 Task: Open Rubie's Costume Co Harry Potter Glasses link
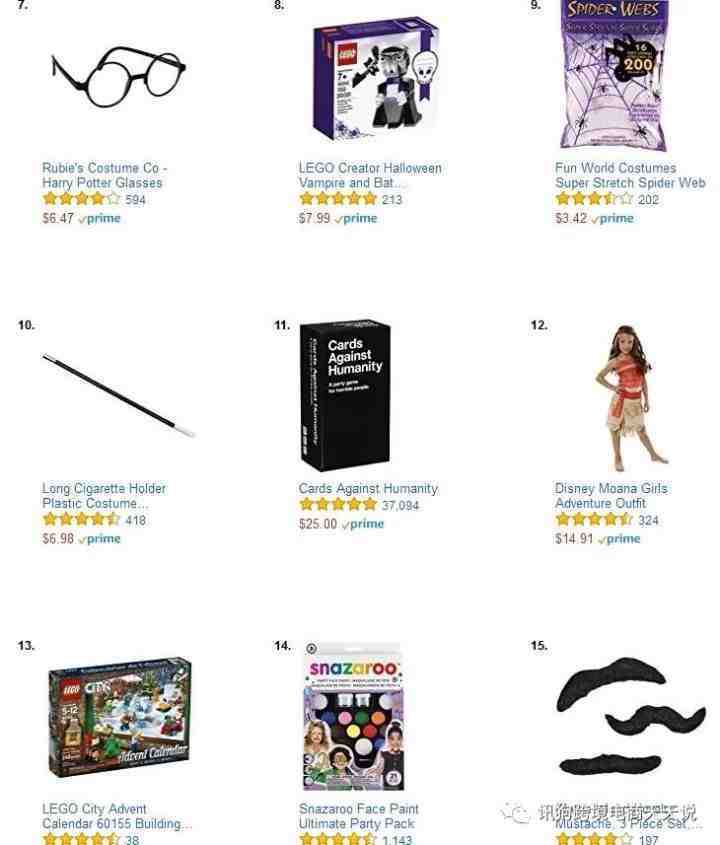[105, 175]
